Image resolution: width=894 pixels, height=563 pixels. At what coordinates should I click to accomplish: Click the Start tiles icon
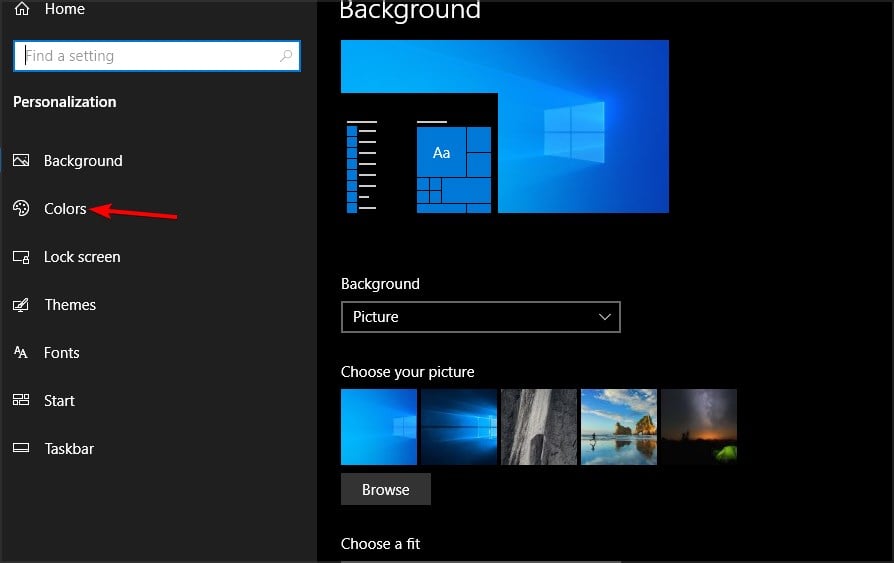point(21,400)
